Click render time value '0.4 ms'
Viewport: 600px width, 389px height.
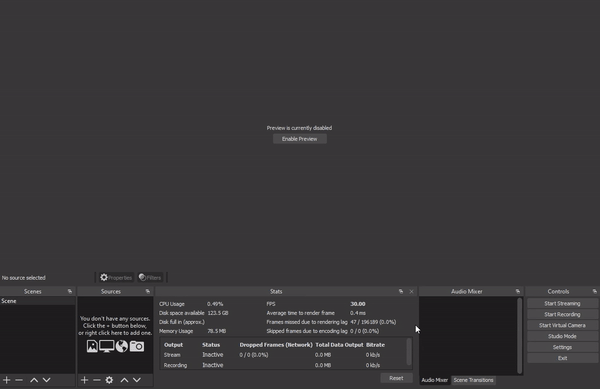tap(357, 313)
